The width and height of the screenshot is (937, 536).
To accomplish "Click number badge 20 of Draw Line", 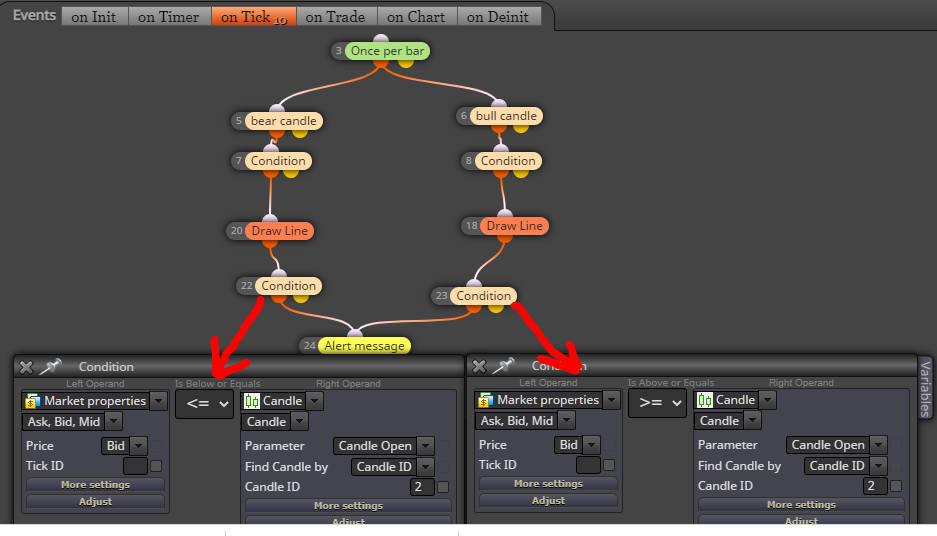I will [x=237, y=231].
